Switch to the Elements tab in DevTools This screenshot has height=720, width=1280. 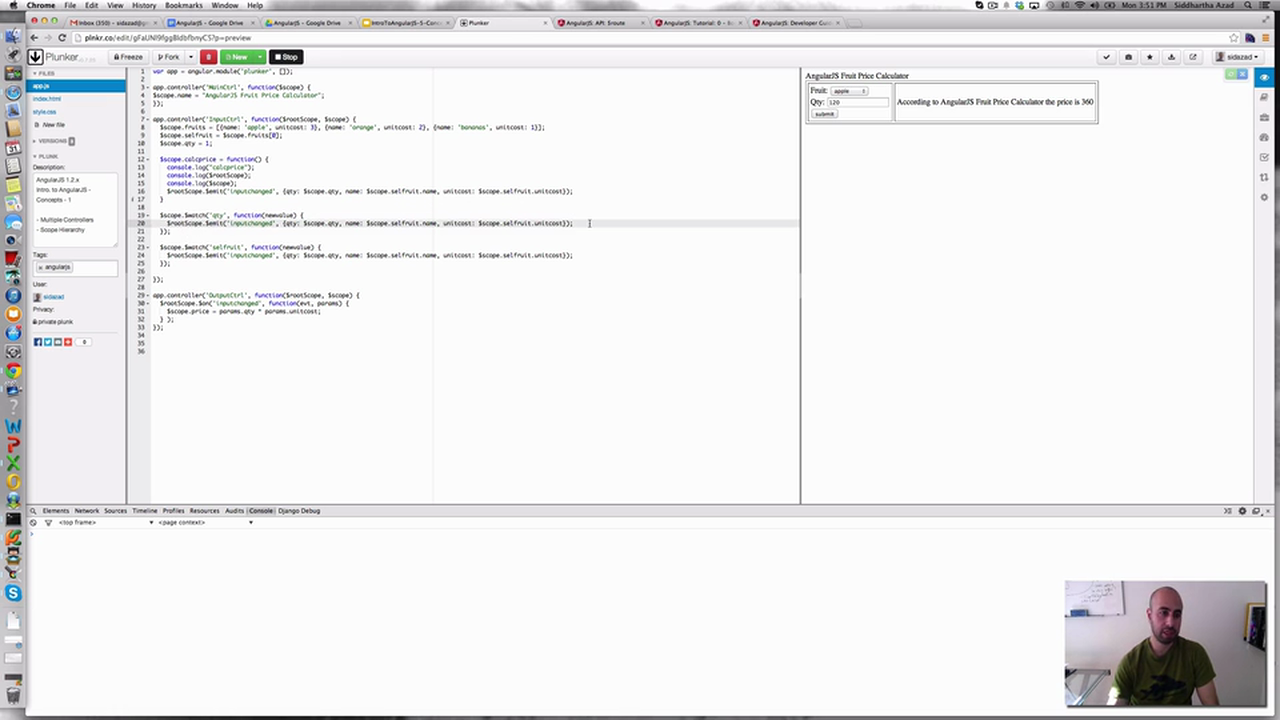[x=56, y=511]
